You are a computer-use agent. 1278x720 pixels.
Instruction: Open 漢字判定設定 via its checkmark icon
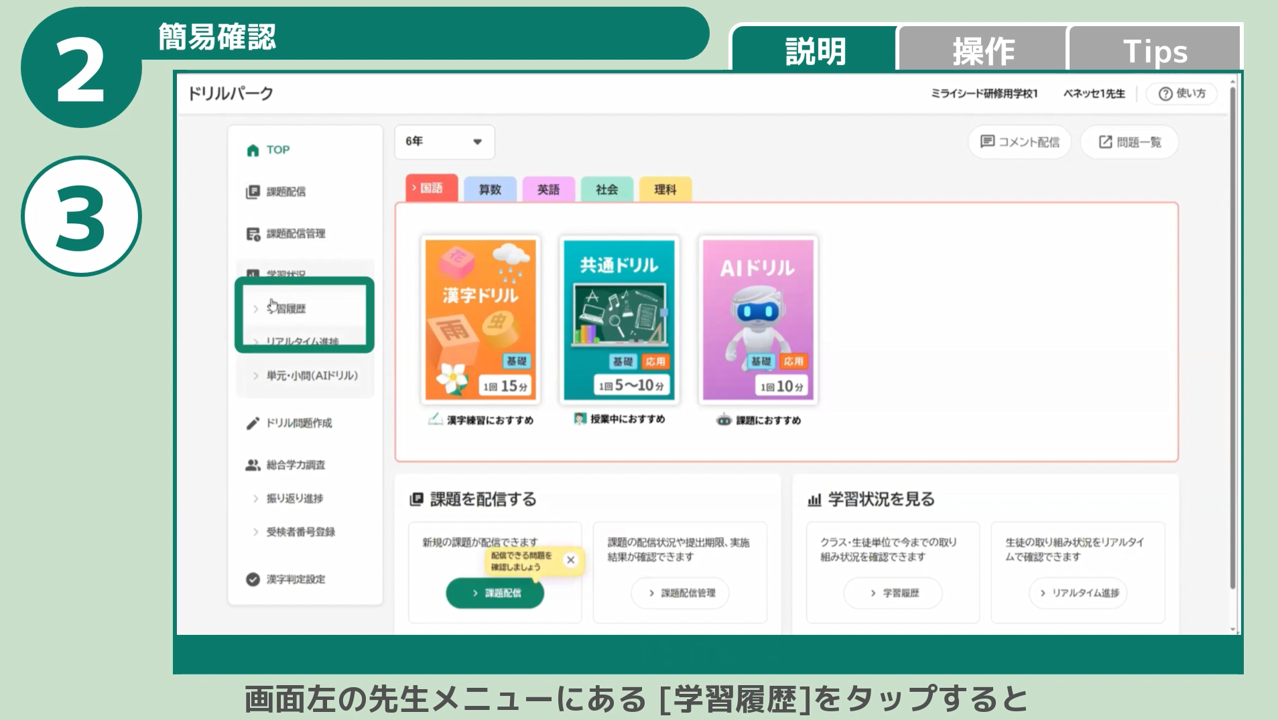tap(253, 580)
